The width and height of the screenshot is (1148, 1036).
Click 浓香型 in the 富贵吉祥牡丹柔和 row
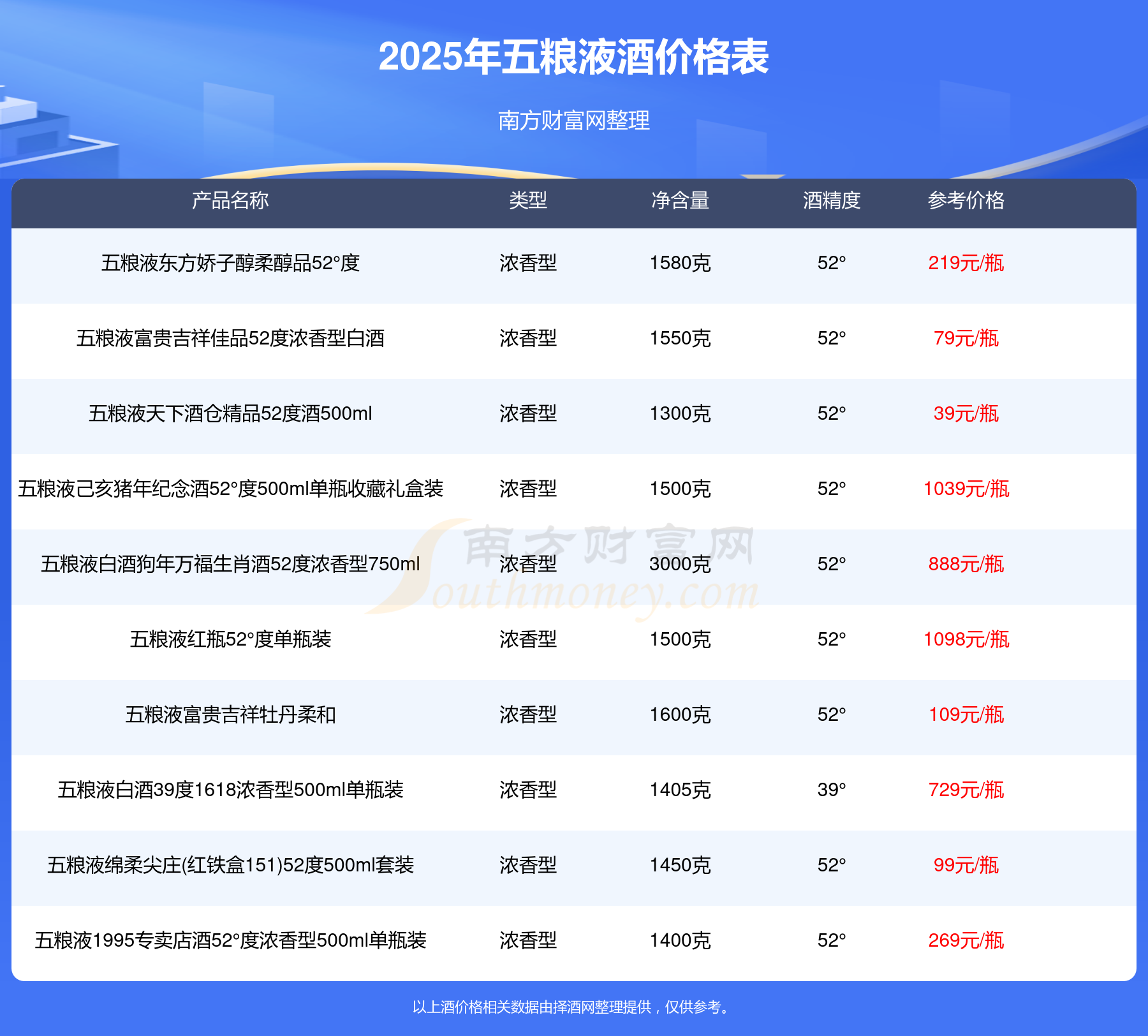(528, 714)
